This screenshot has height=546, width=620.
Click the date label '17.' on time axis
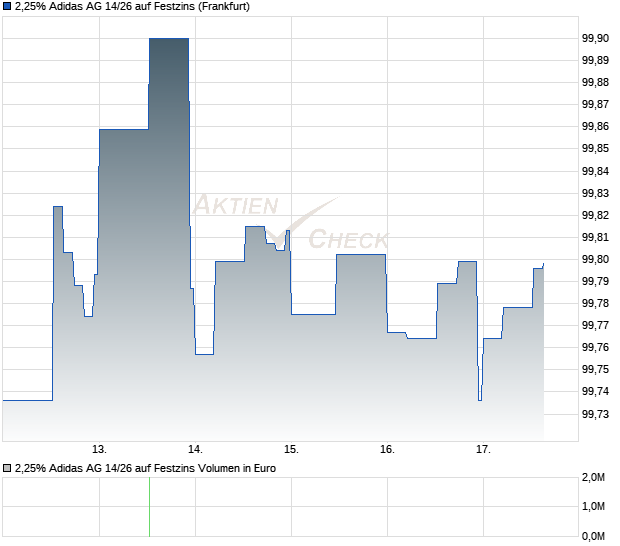483,450
